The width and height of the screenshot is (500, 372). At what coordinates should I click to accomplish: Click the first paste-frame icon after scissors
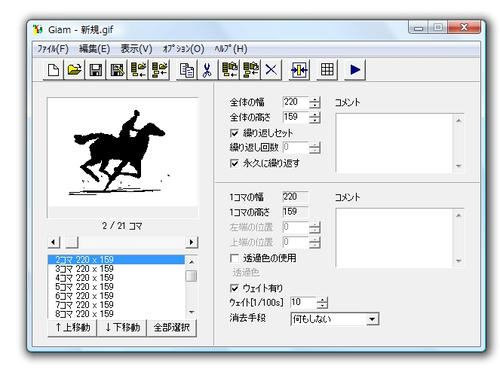tap(229, 70)
